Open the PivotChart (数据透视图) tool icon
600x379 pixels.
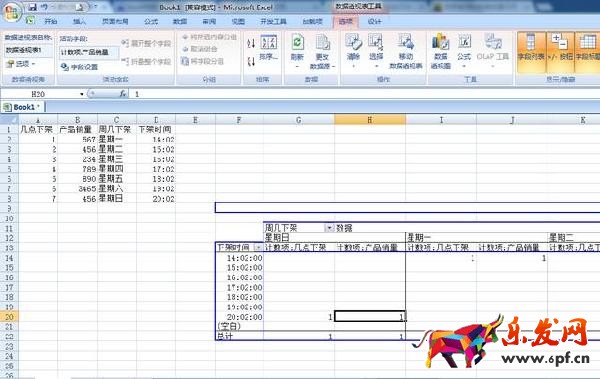tap(440, 51)
